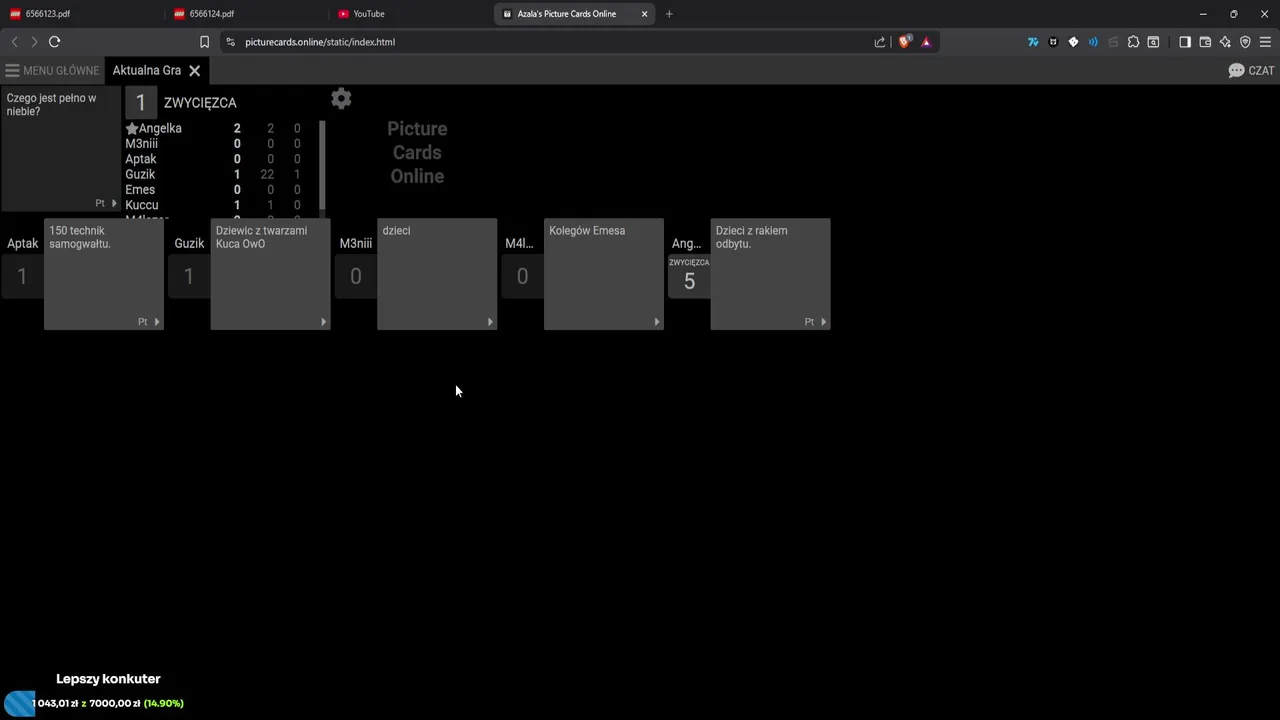Screen dimensions: 1280x720
Task: Switch to the Aktualna Gra tab
Action: pos(147,71)
